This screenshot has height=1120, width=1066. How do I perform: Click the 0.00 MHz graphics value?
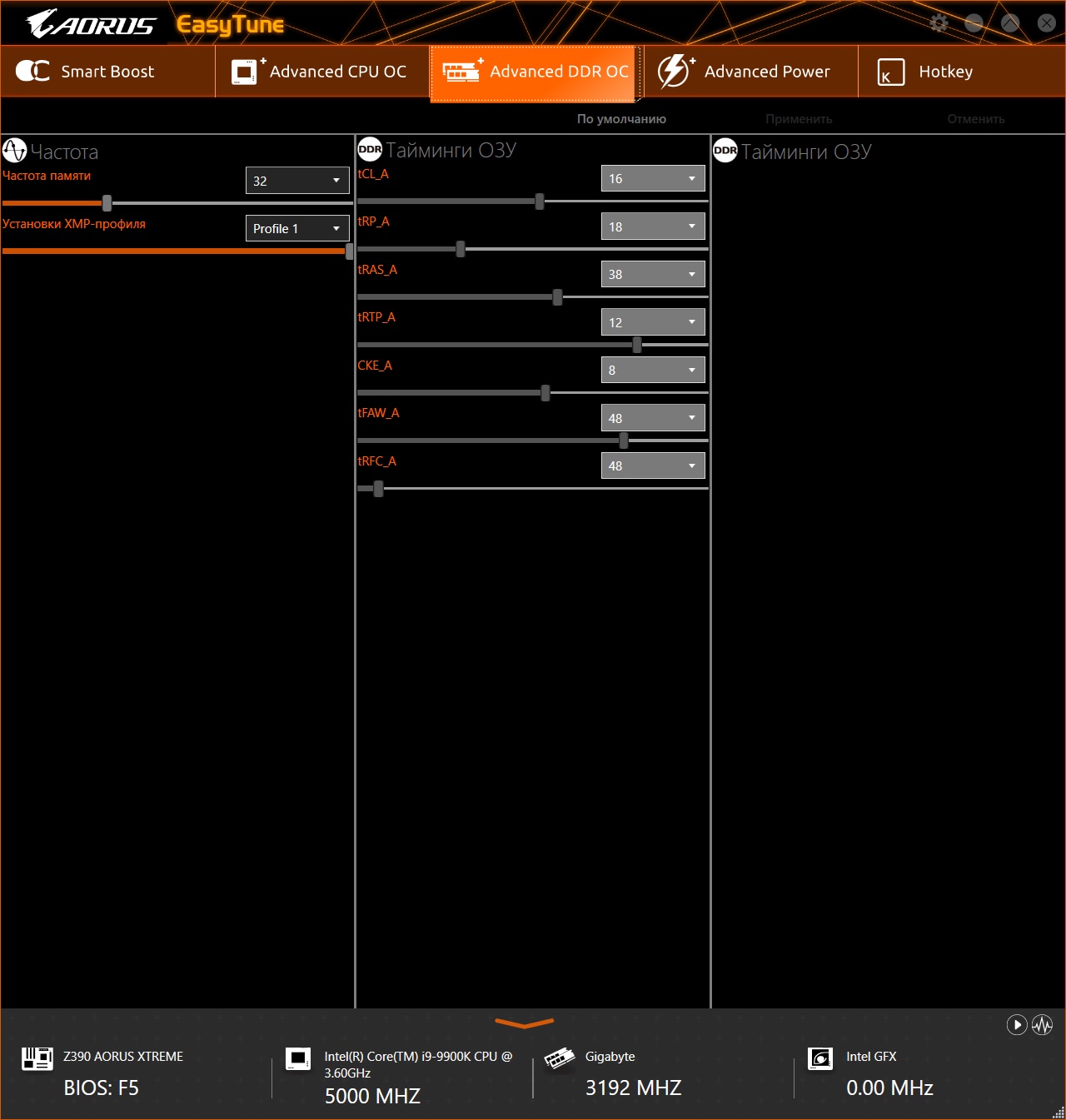(x=890, y=1088)
